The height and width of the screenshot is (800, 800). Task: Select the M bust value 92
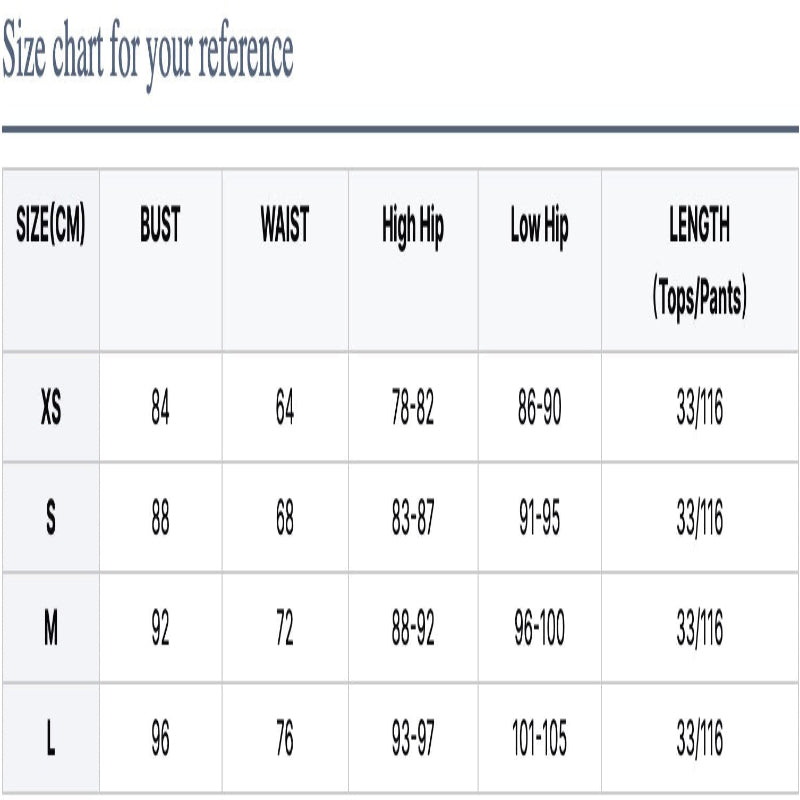pos(160,629)
